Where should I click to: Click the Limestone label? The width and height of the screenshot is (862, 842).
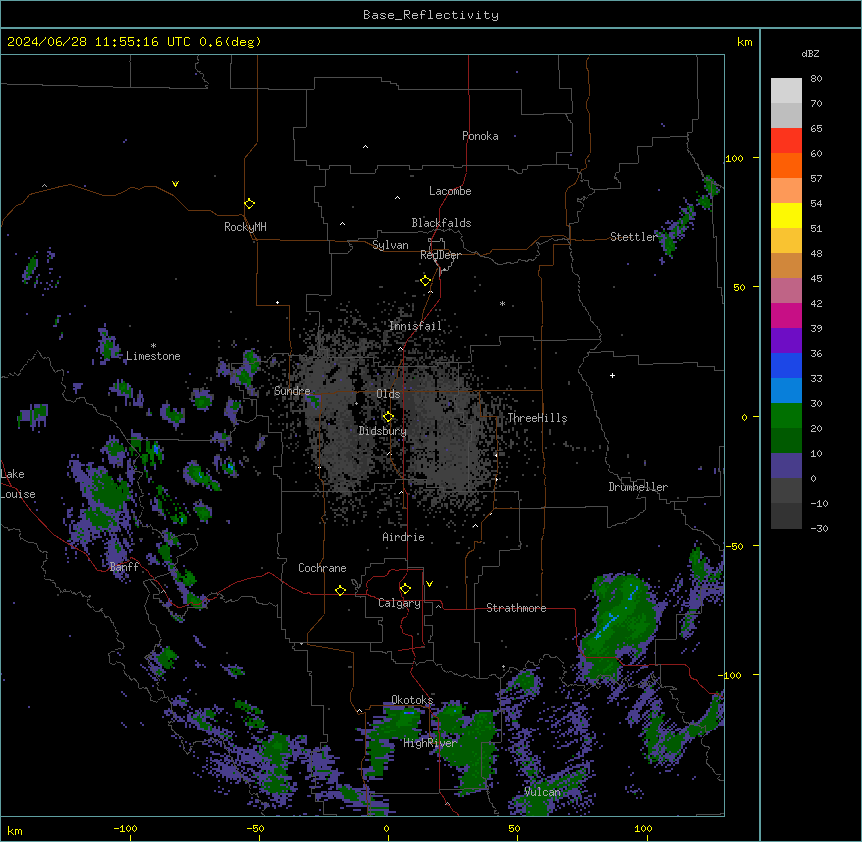(x=153, y=356)
